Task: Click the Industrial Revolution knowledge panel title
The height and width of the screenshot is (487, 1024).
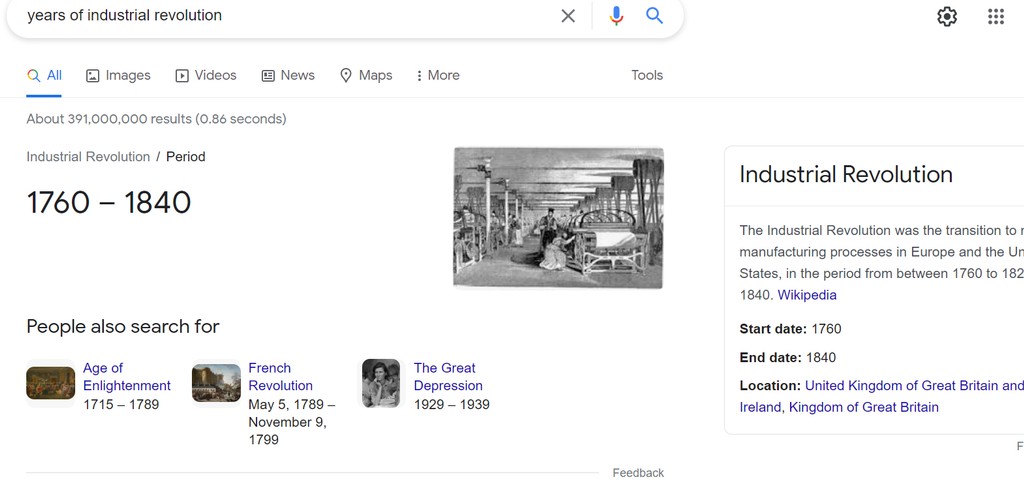Action: (x=846, y=174)
